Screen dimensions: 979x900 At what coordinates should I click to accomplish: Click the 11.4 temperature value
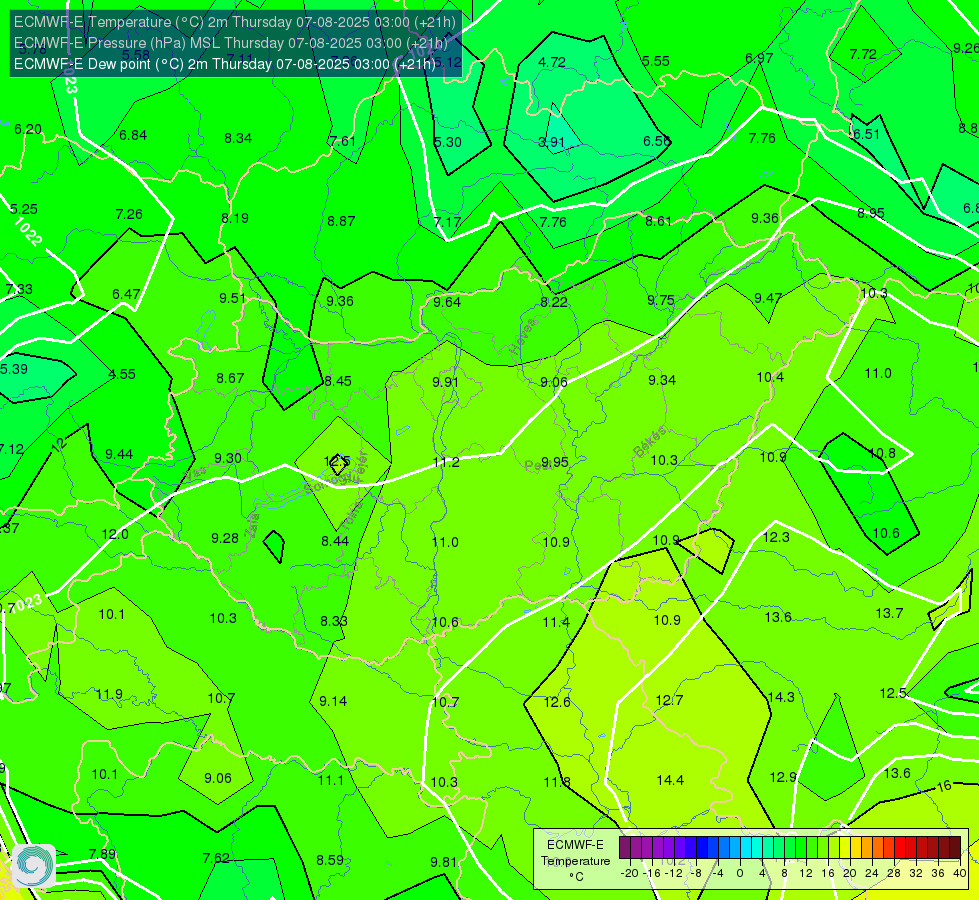(556, 622)
